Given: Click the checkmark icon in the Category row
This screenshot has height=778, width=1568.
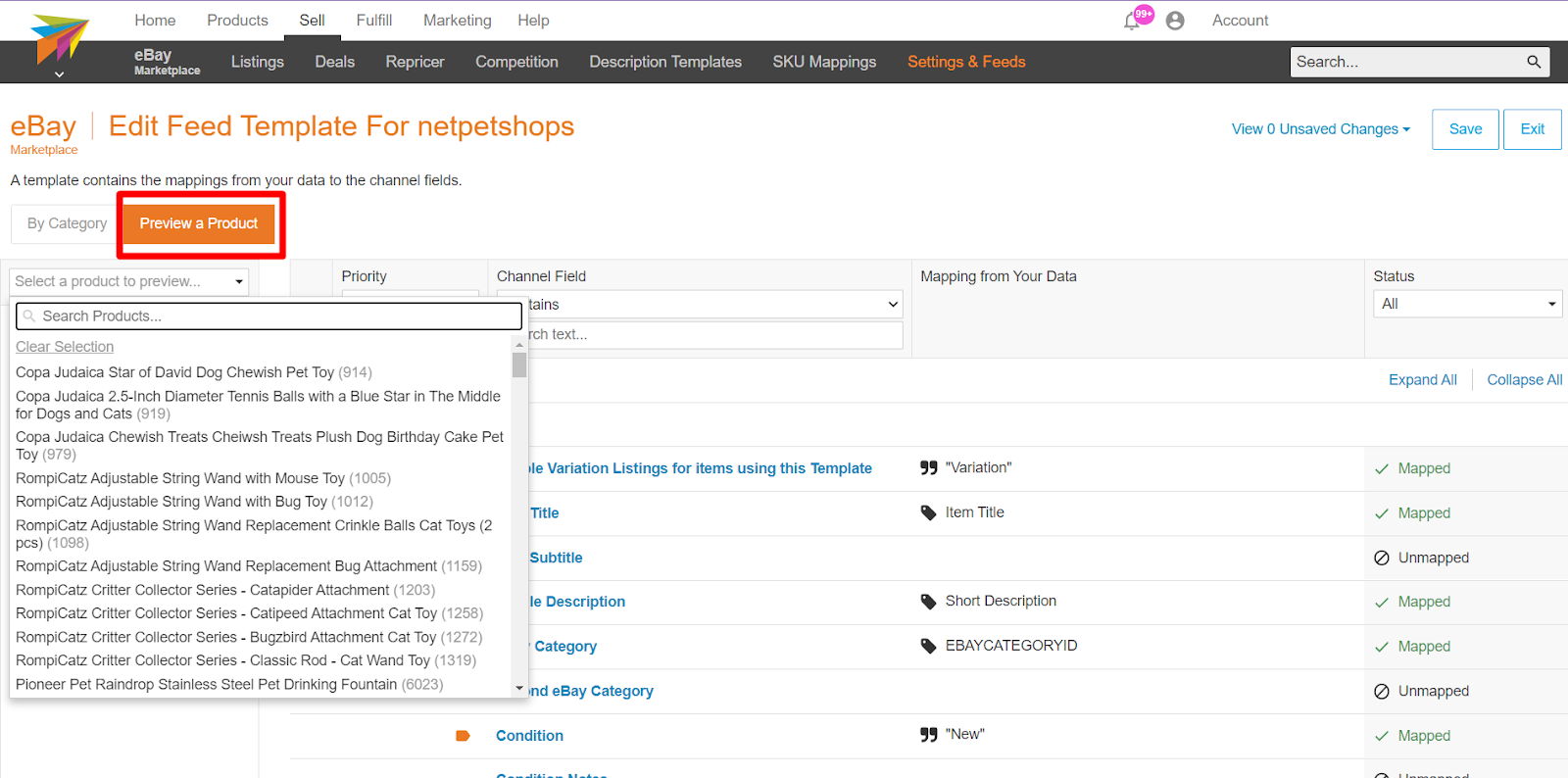Looking at the screenshot, I should point(1382,647).
